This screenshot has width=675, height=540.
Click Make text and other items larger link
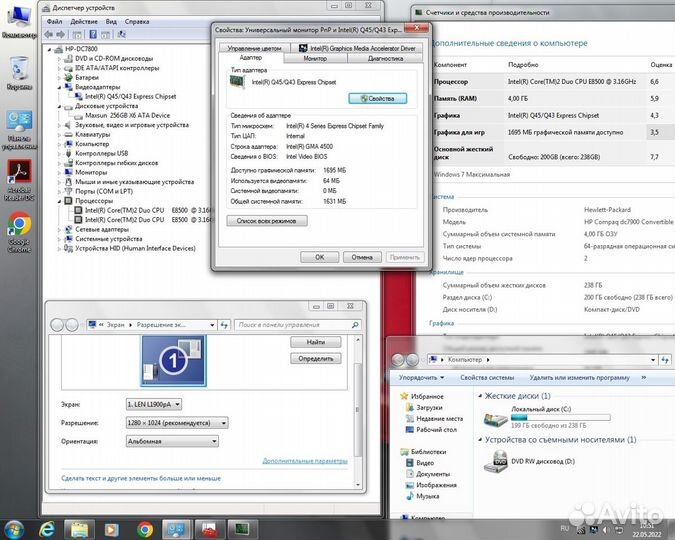coord(141,478)
